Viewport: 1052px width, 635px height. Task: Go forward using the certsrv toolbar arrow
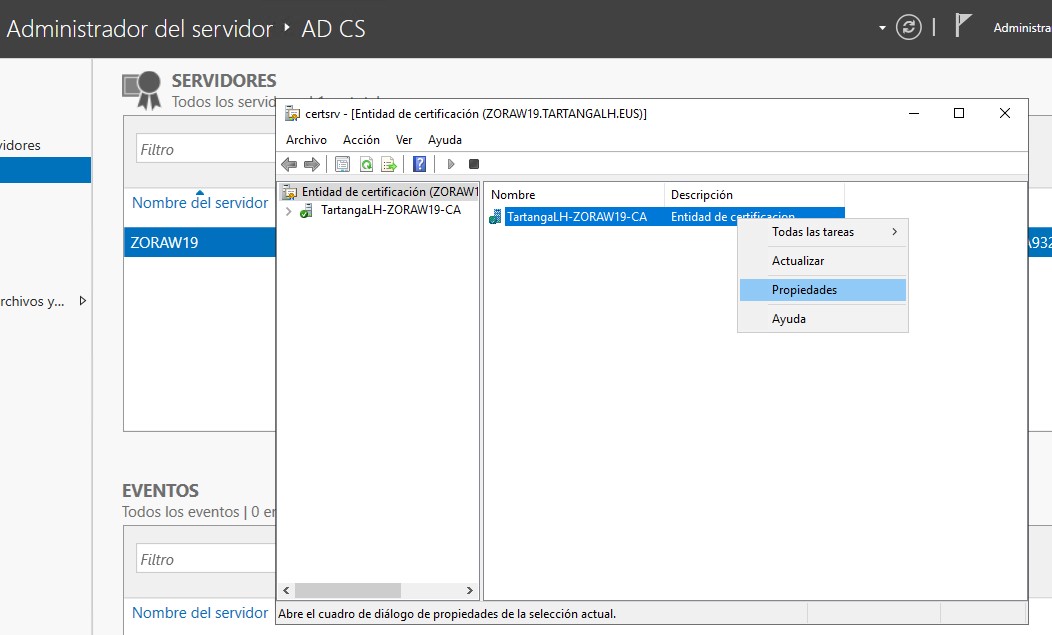[312, 164]
